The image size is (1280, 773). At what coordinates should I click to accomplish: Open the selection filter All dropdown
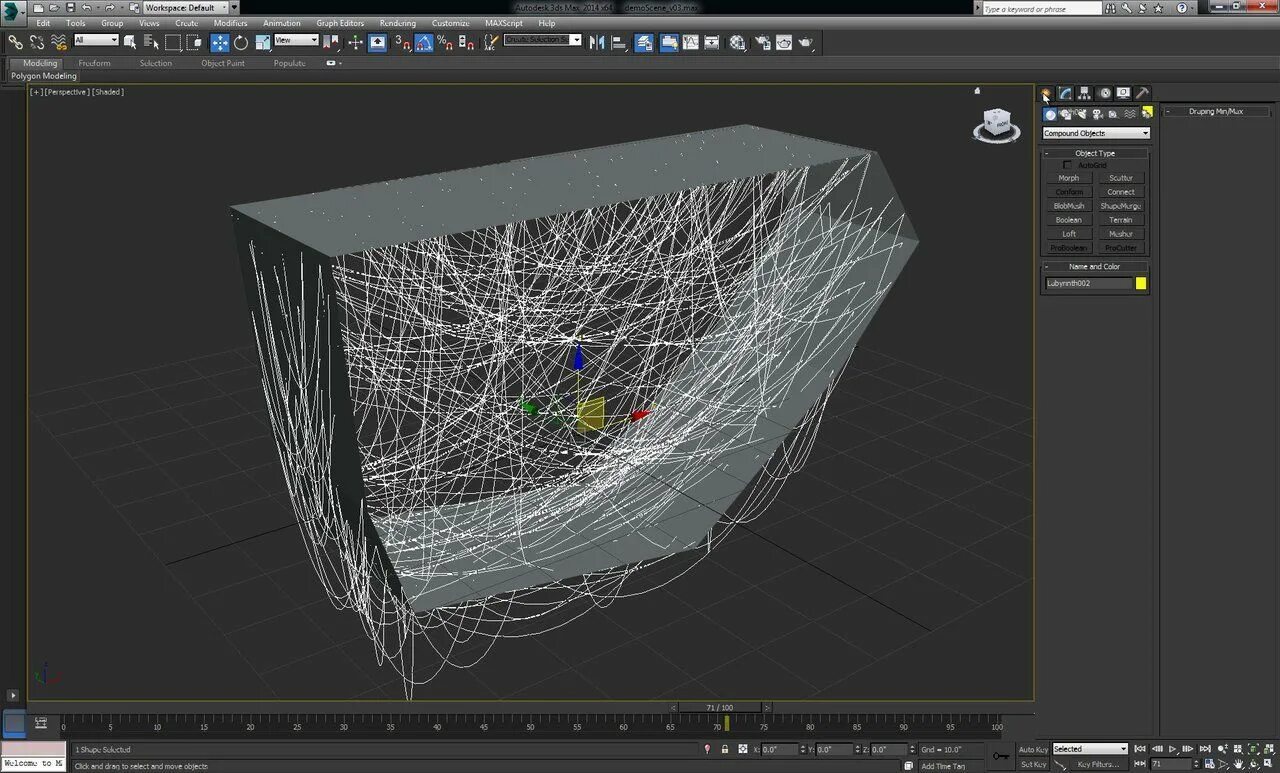[96, 40]
